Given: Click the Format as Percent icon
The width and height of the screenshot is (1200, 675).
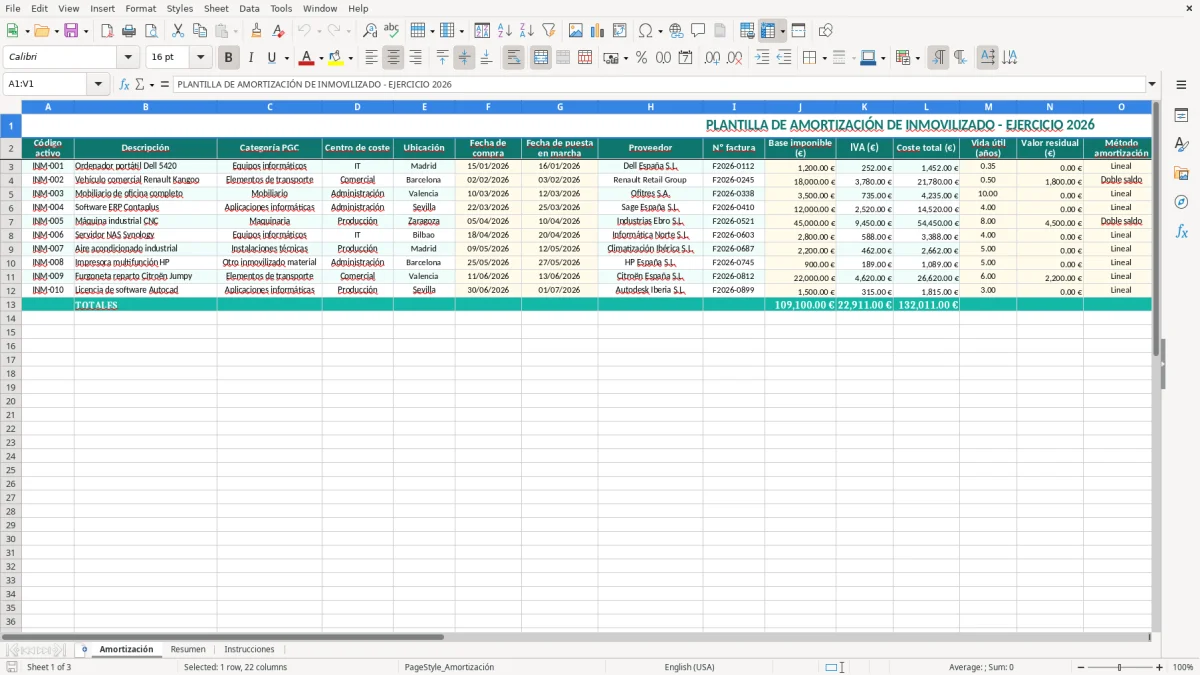Looking at the screenshot, I should click(x=641, y=58).
